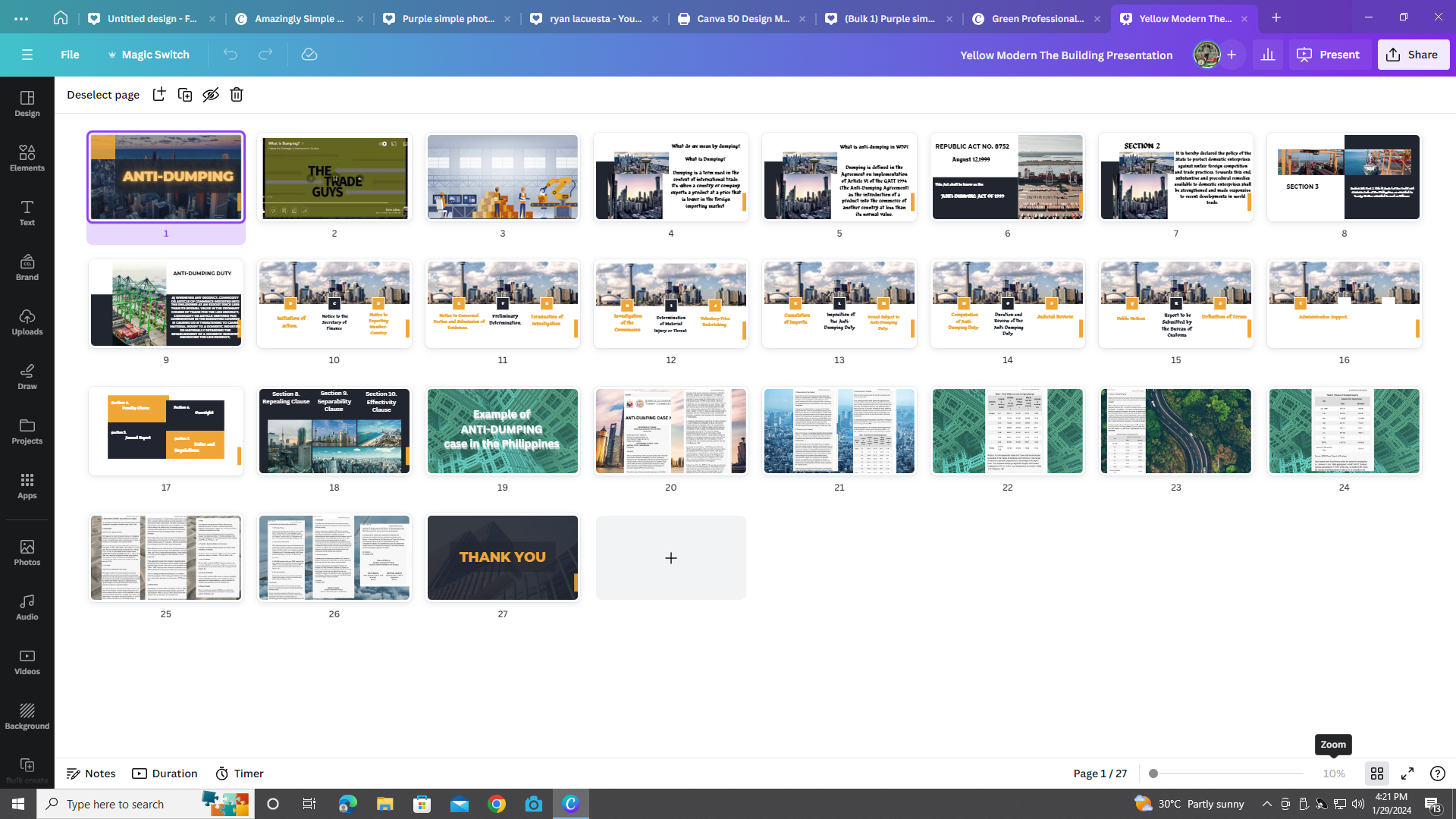Open Magic Switch dropdown

149,55
